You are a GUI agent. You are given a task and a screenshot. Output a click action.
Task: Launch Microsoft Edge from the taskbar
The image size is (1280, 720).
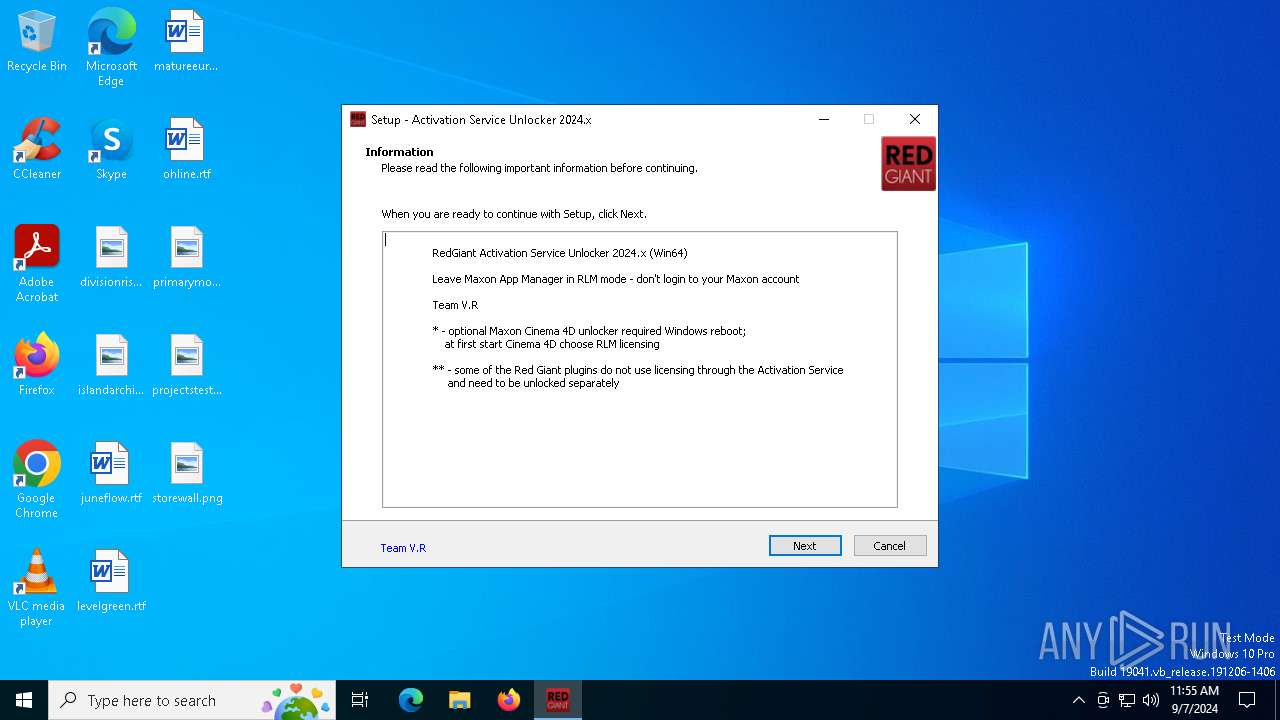pos(411,700)
